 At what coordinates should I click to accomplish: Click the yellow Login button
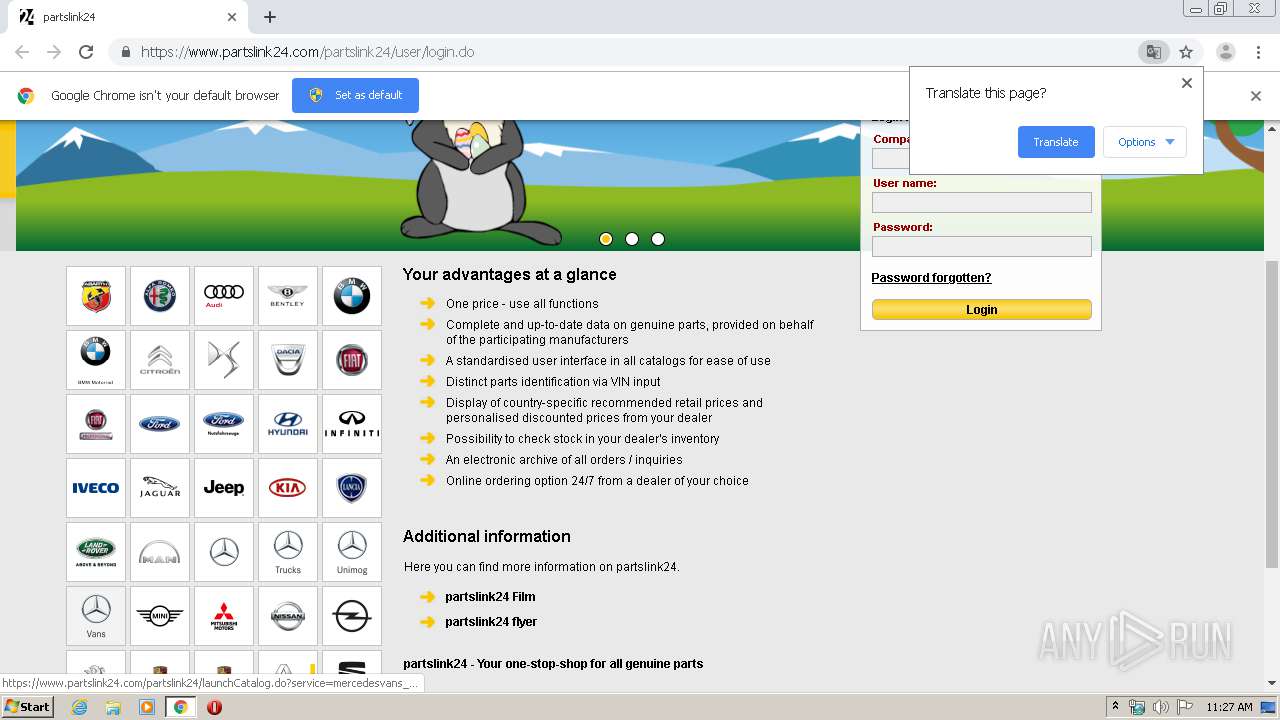click(981, 310)
